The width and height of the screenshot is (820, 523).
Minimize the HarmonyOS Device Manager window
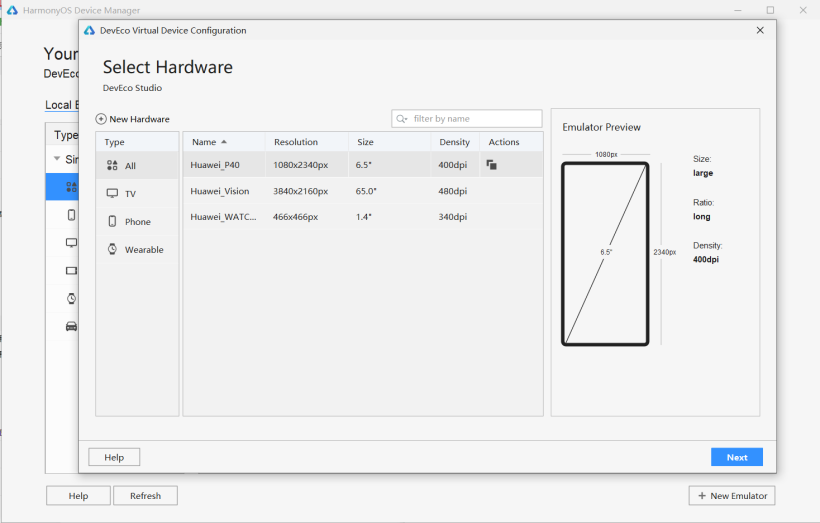pyautogui.click(x=738, y=10)
